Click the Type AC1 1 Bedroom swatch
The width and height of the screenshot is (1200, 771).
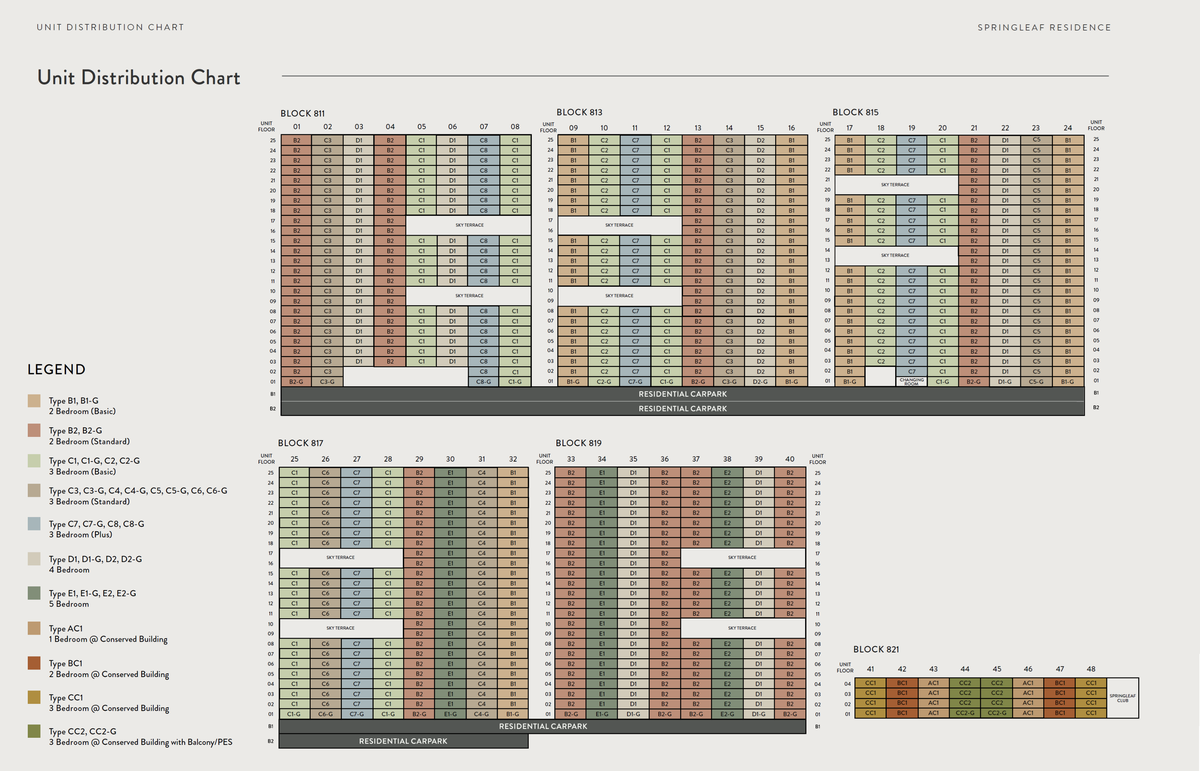click(x=33, y=628)
